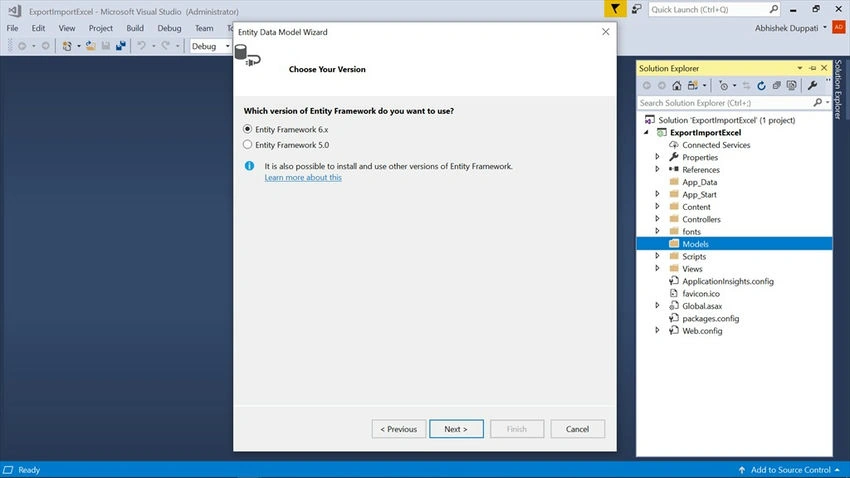Expand the Controllers folder

[x=657, y=219]
